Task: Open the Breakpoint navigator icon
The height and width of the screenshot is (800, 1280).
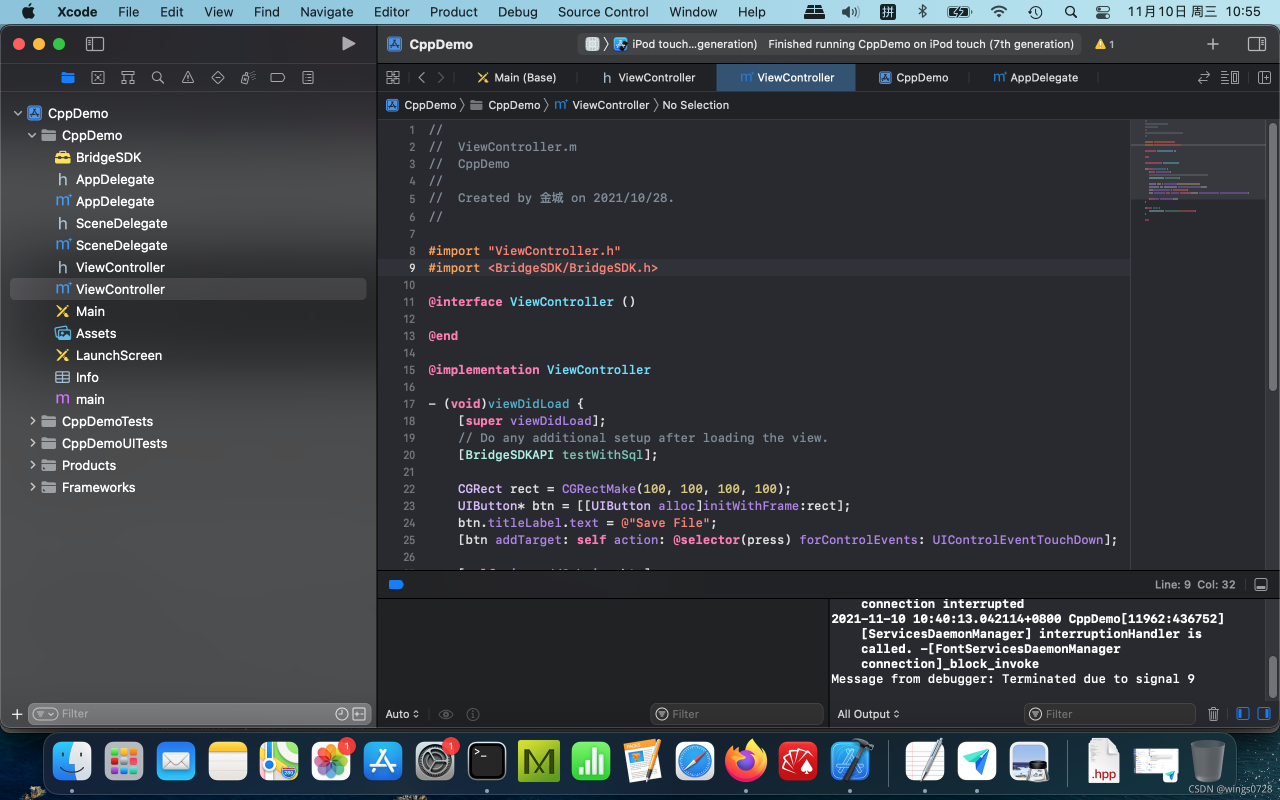Action: (x=278, y=78)
